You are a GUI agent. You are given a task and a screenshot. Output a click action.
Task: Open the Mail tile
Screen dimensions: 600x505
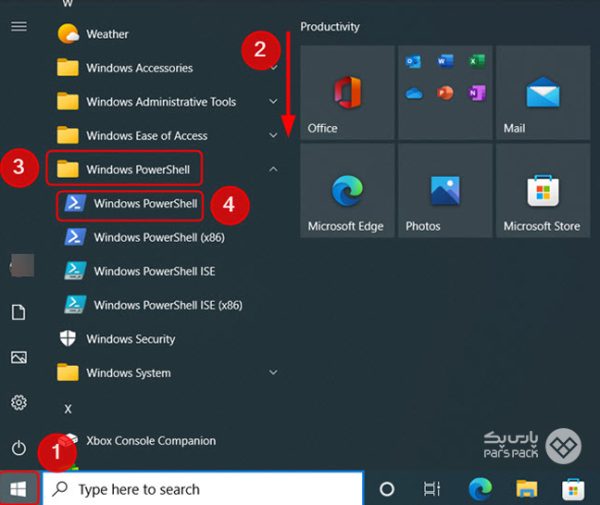click(541, 93)
